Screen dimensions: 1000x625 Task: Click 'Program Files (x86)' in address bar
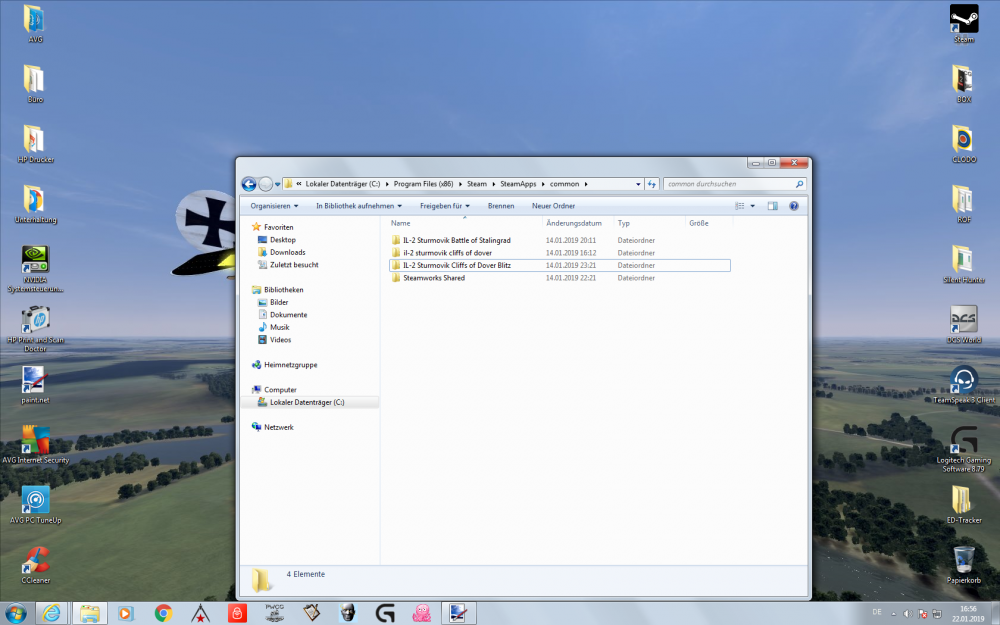pos(423,184)
